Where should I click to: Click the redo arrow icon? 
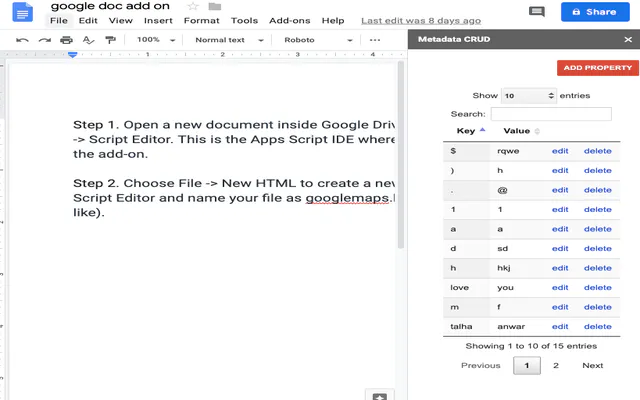(x=44, y=40)
